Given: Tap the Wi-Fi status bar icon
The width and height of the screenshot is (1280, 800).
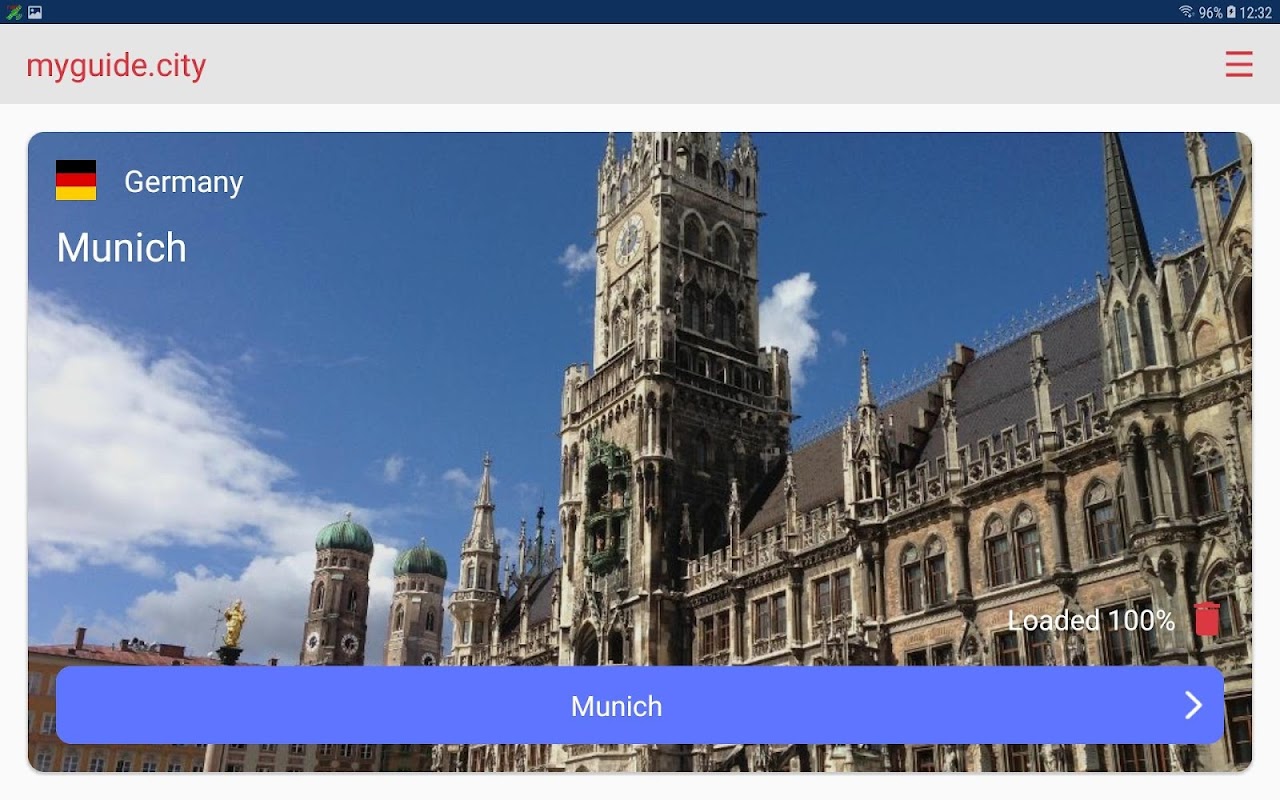Looking at the screenshot, I should point(1186,12).
